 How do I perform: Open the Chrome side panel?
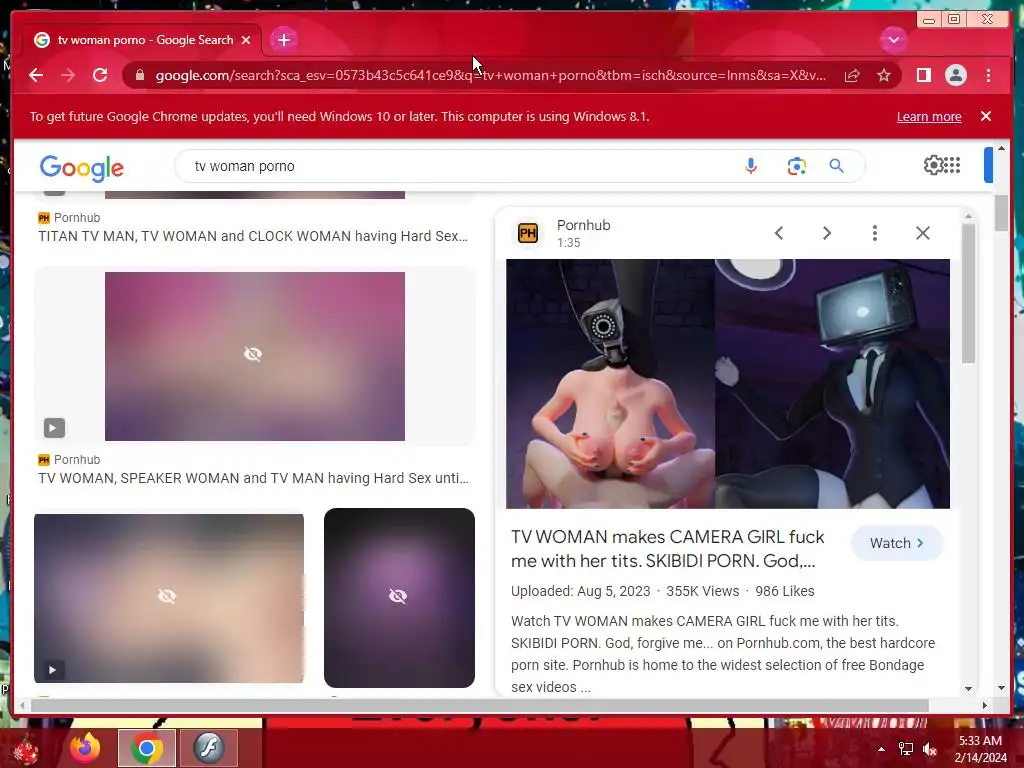pyautogui.click(x=923, y=75)
